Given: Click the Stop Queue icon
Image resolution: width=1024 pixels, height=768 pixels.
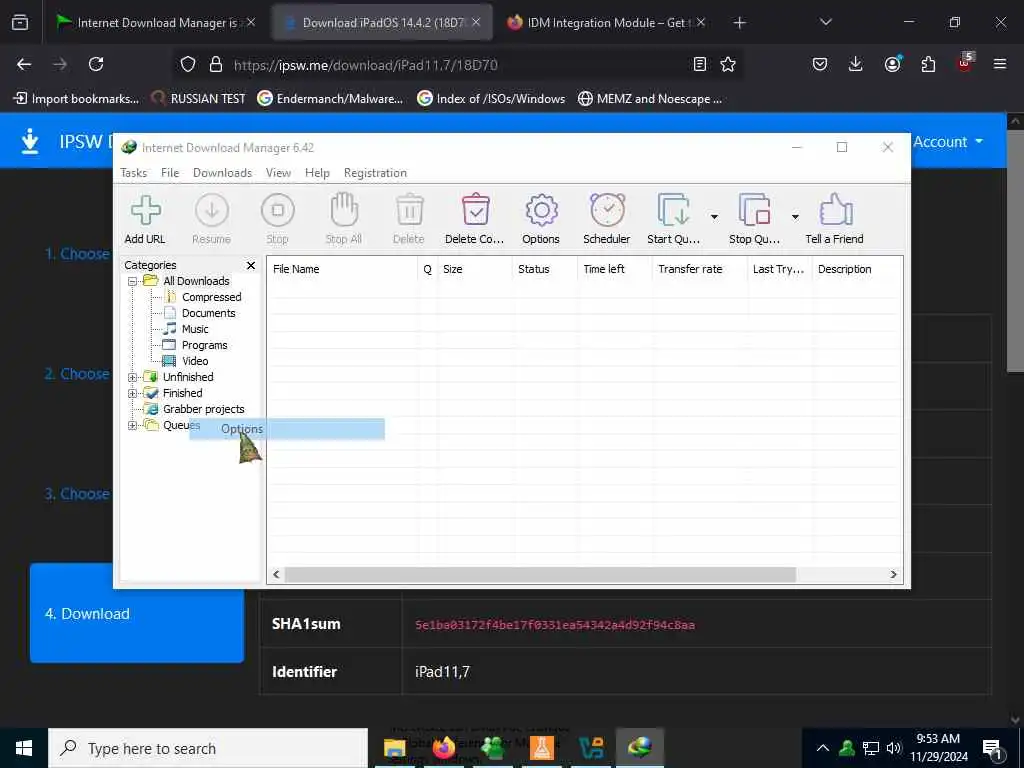Looking at the screenshot, I should pyautogui.click(x=754, y=211).
